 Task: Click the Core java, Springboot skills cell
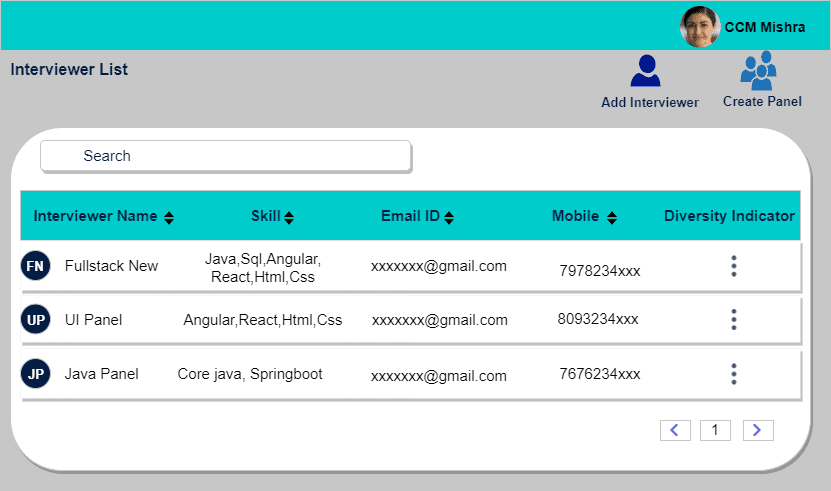pos(250,374)
